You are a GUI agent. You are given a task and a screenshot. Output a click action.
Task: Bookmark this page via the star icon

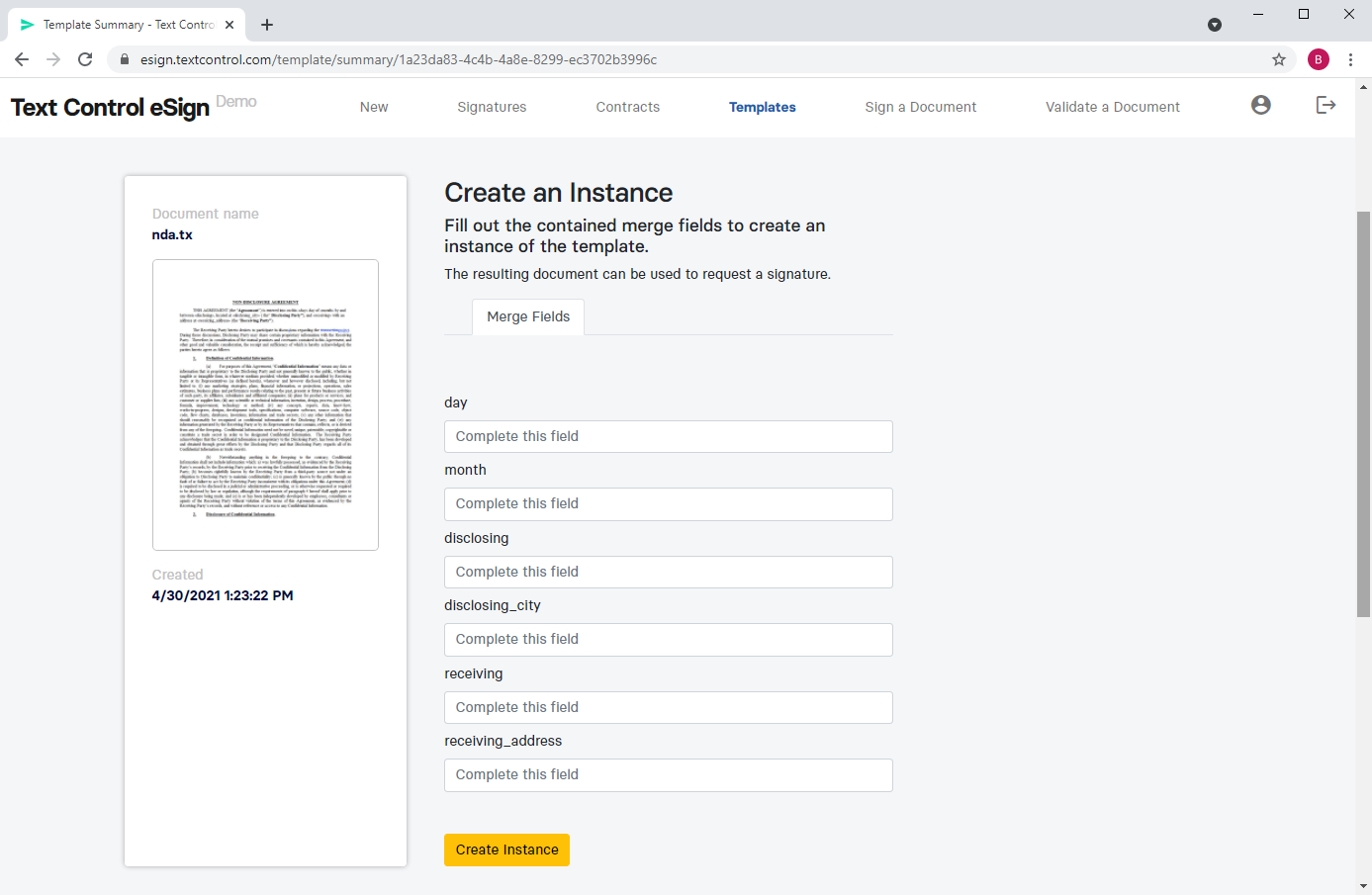pyautogui.click(x=1279, y=59)
